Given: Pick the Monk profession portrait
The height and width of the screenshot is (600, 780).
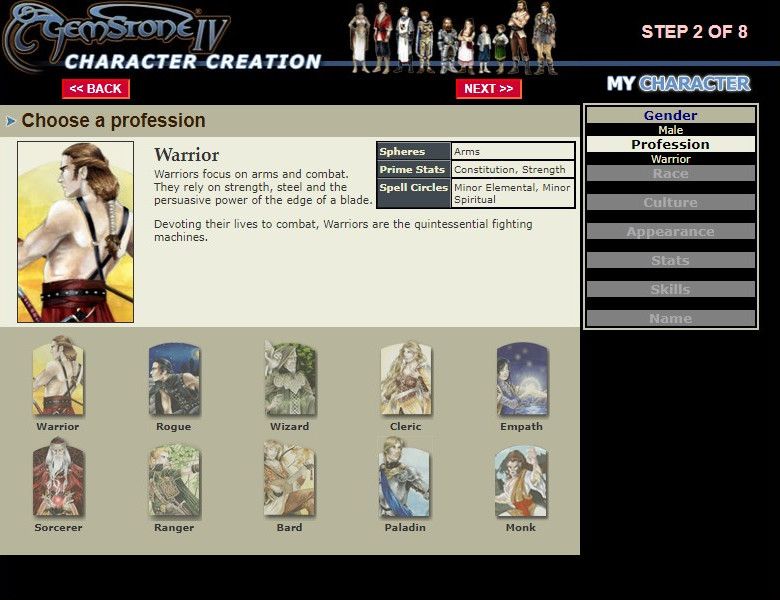Looking at the screenshot, I should 522,478.
